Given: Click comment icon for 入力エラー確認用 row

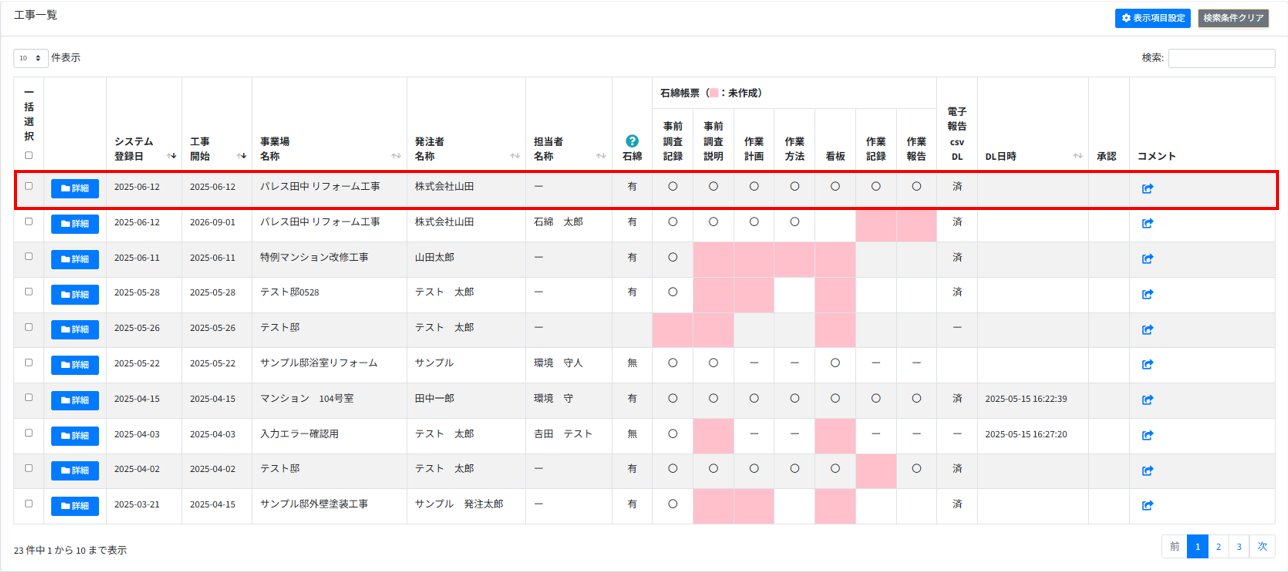Looking at the screenshot, I should pos(1147,435).
